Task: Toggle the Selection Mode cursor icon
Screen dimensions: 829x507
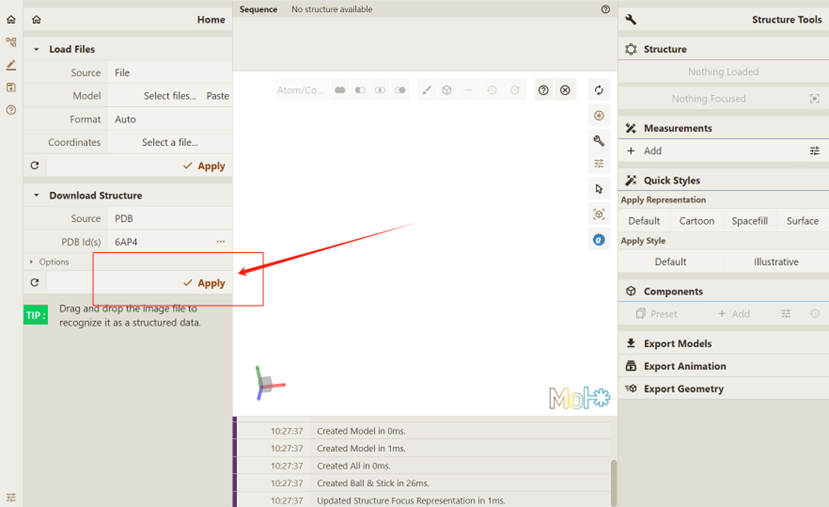Action: coord(599,189)
